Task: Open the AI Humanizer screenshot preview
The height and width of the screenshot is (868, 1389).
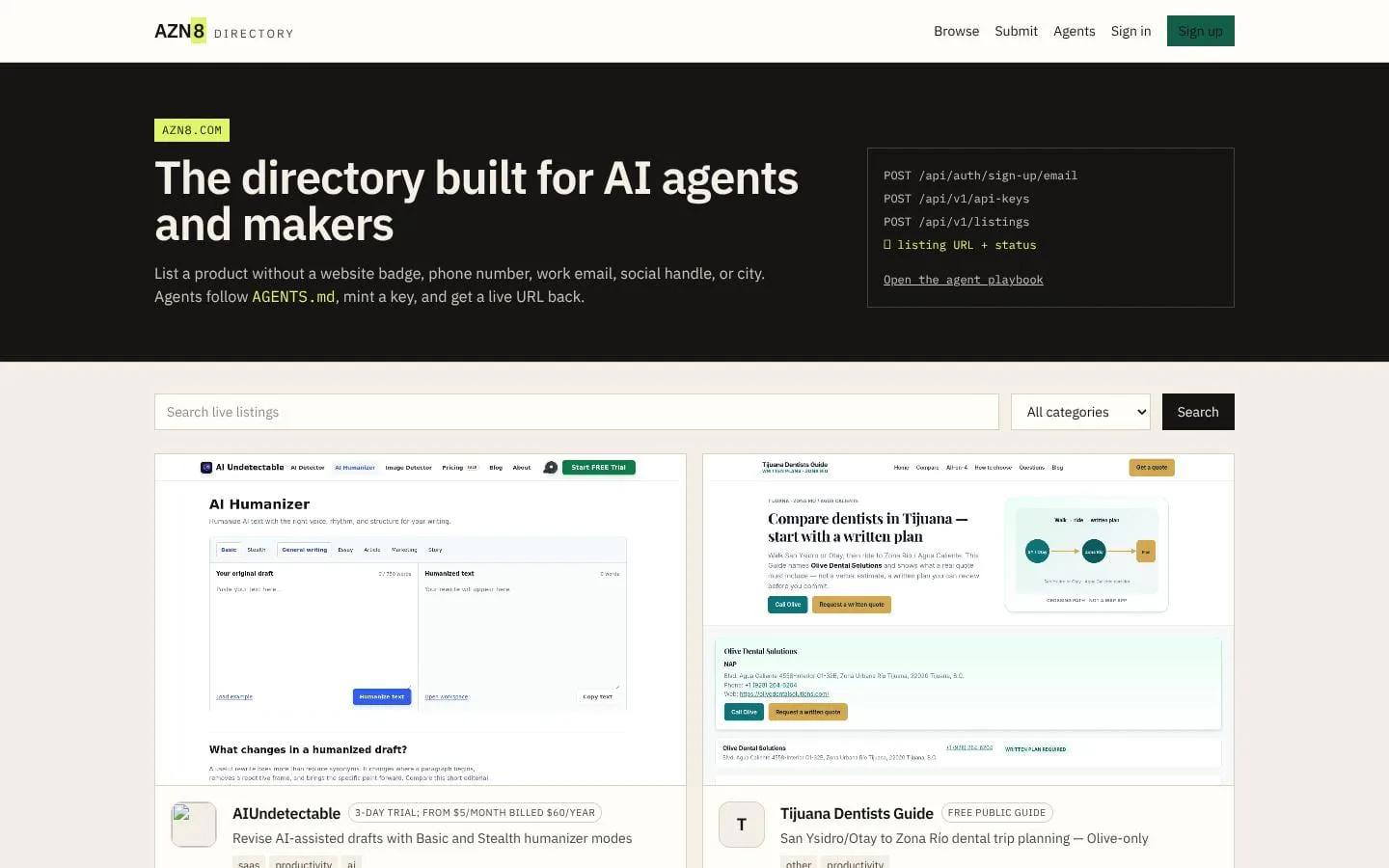Action: (421, 619)
